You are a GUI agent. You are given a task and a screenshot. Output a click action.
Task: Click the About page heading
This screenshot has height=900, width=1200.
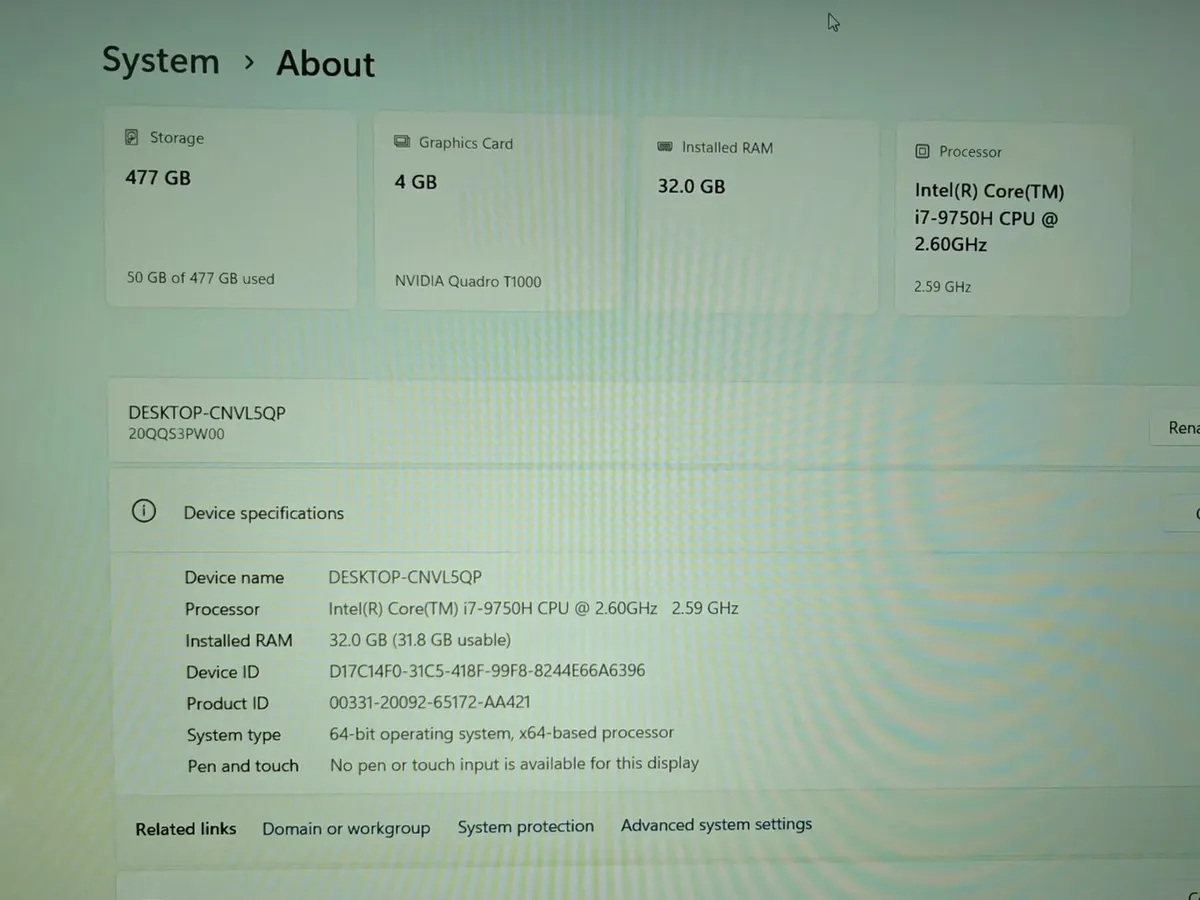325,63
